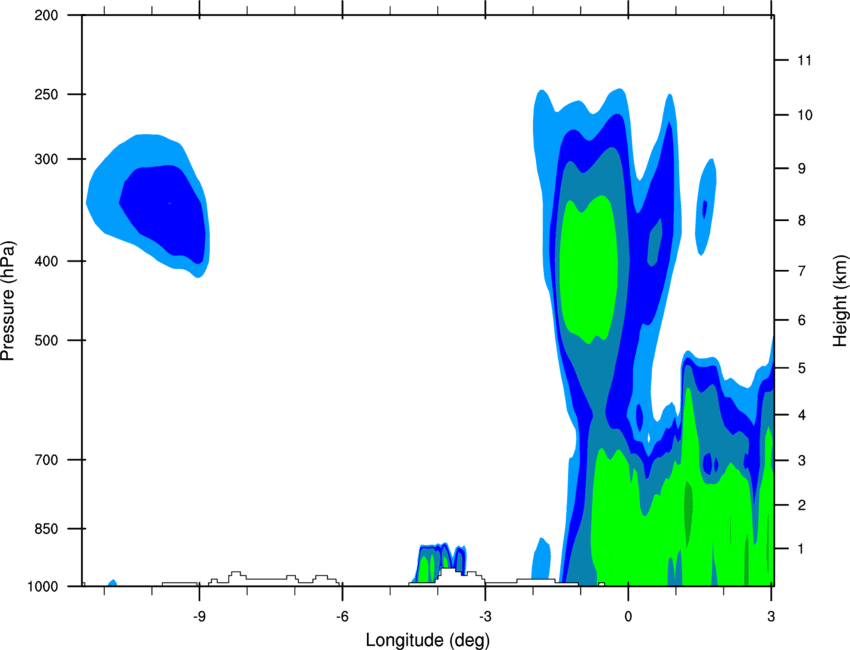The width and height of the screenshot is (850, 650).
Task: Click the 500 hPa pressure tick label
Action: 46,340
